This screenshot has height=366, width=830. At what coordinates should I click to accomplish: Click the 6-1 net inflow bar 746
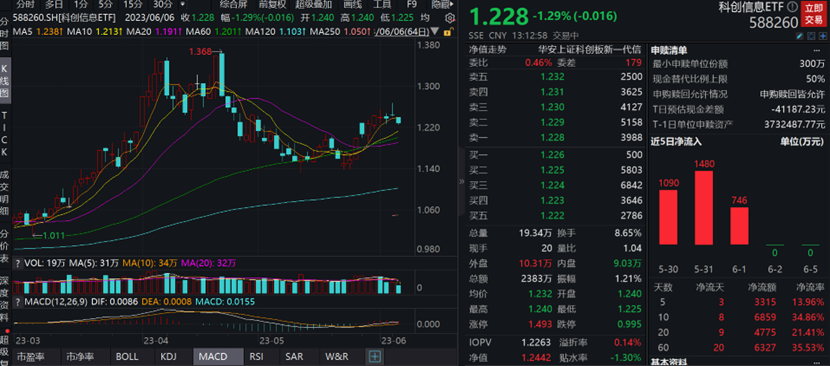(x=739, y=225)
